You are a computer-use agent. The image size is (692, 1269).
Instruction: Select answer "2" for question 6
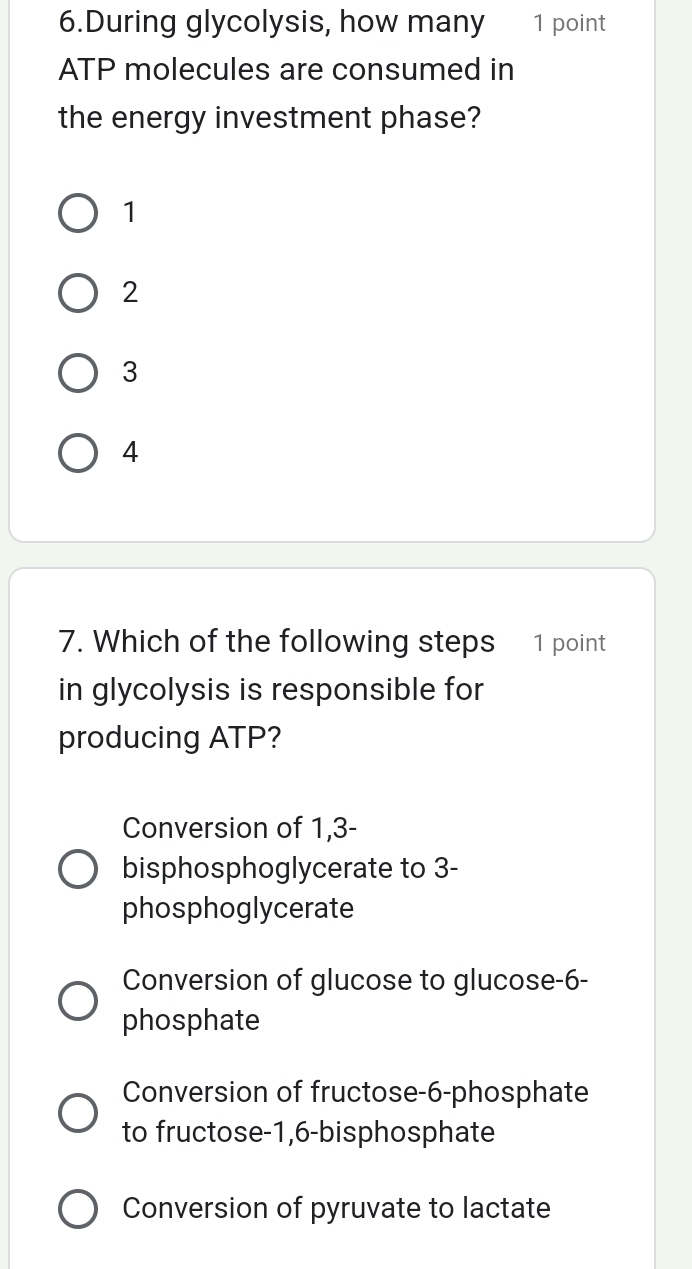[x=78, y=292]
